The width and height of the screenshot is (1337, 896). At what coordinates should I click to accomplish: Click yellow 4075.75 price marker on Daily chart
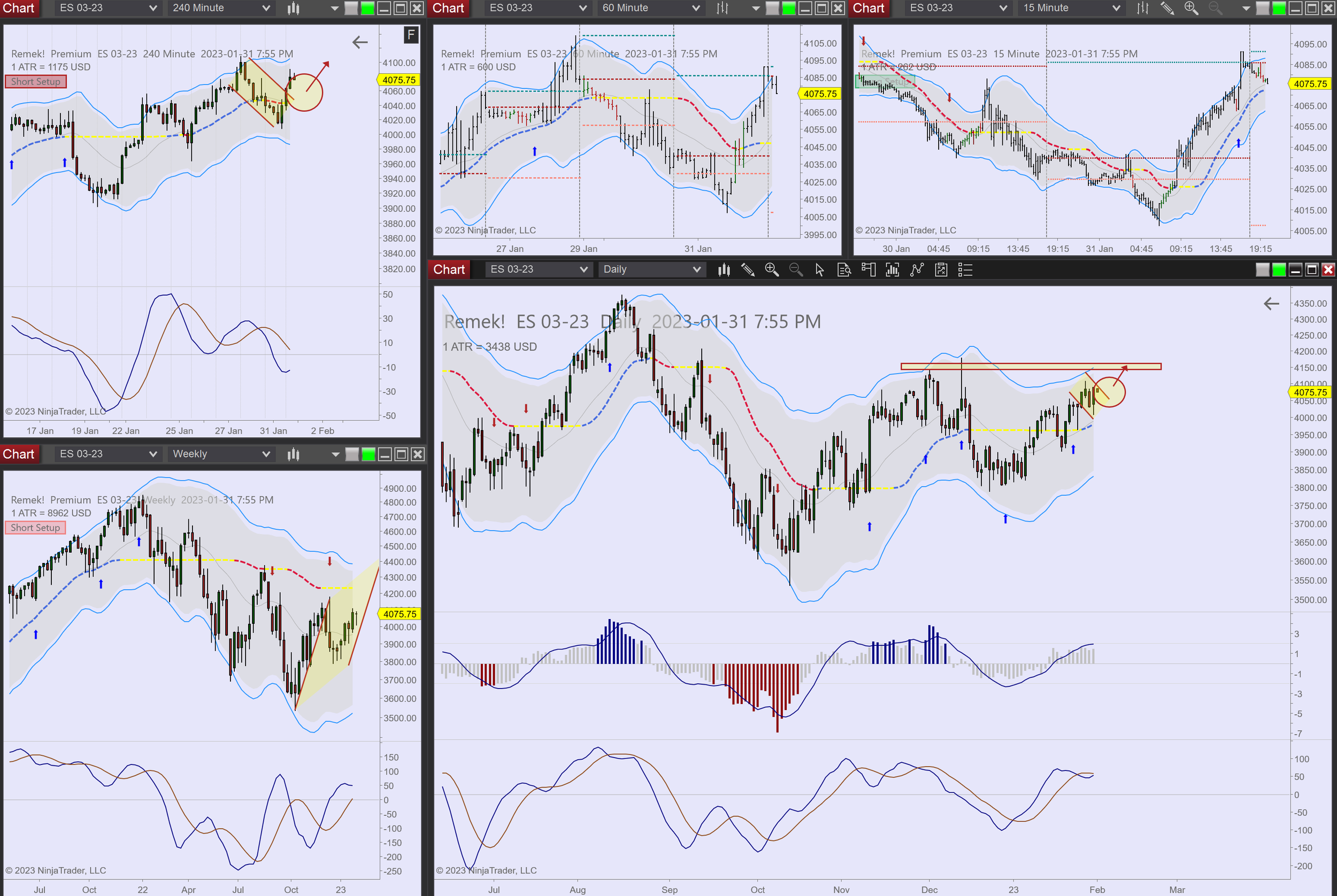coord(1310,392)
